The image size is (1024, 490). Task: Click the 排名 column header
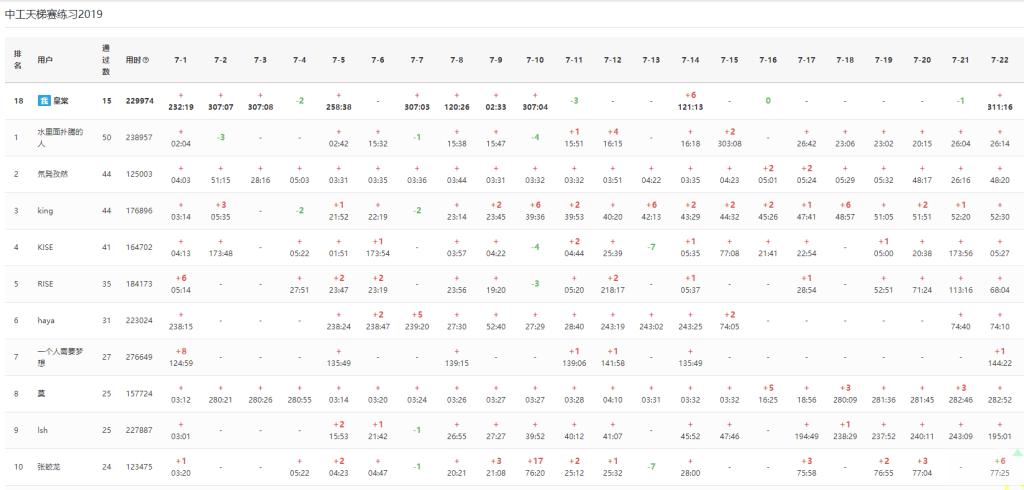[18, 60]
